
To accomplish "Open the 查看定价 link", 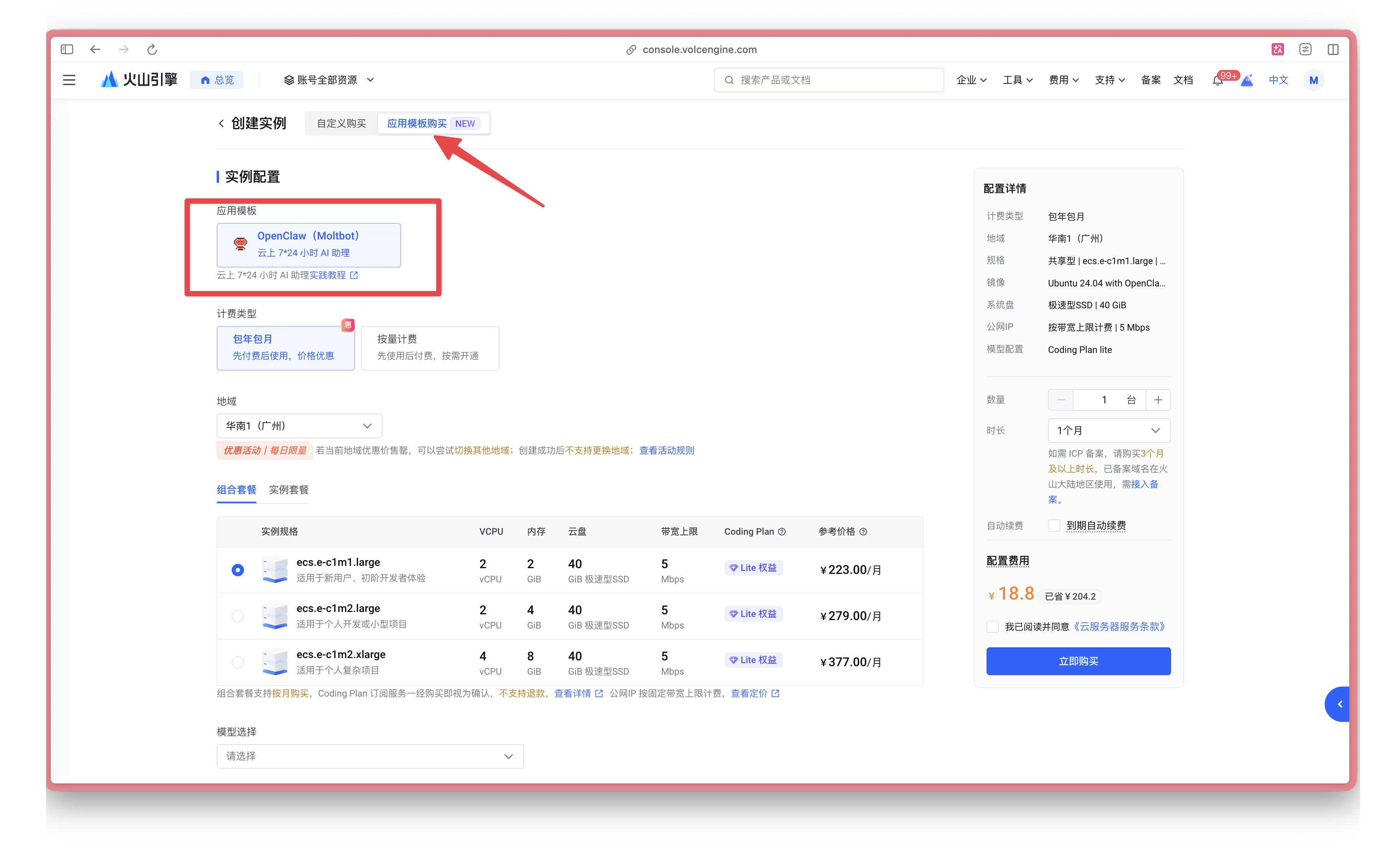I will pos(755,693).
